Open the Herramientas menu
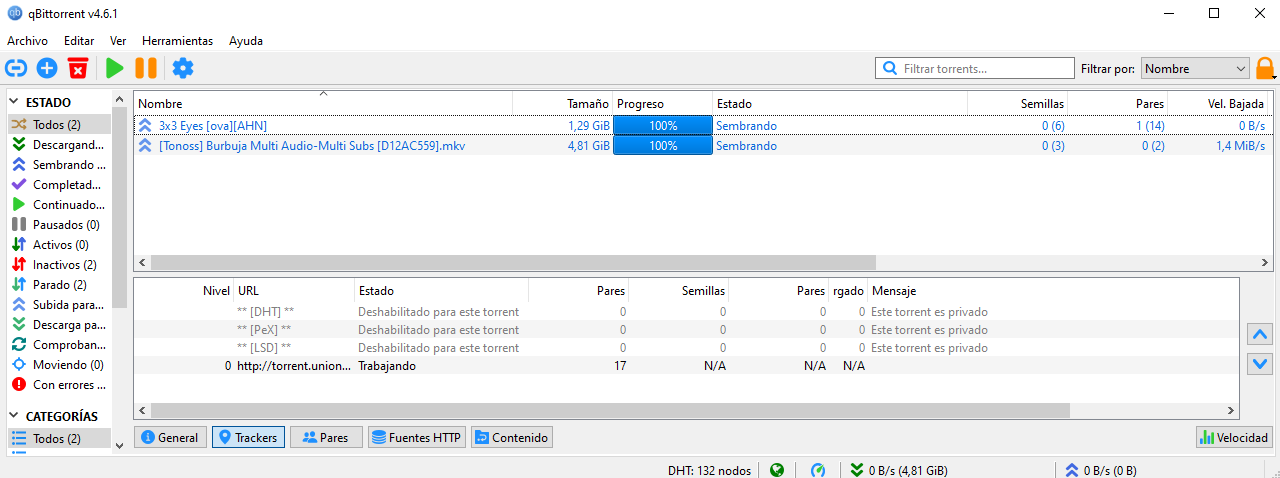Image resolution: width=1280 pixels, height=478 pixels. (x=178, y=41)
